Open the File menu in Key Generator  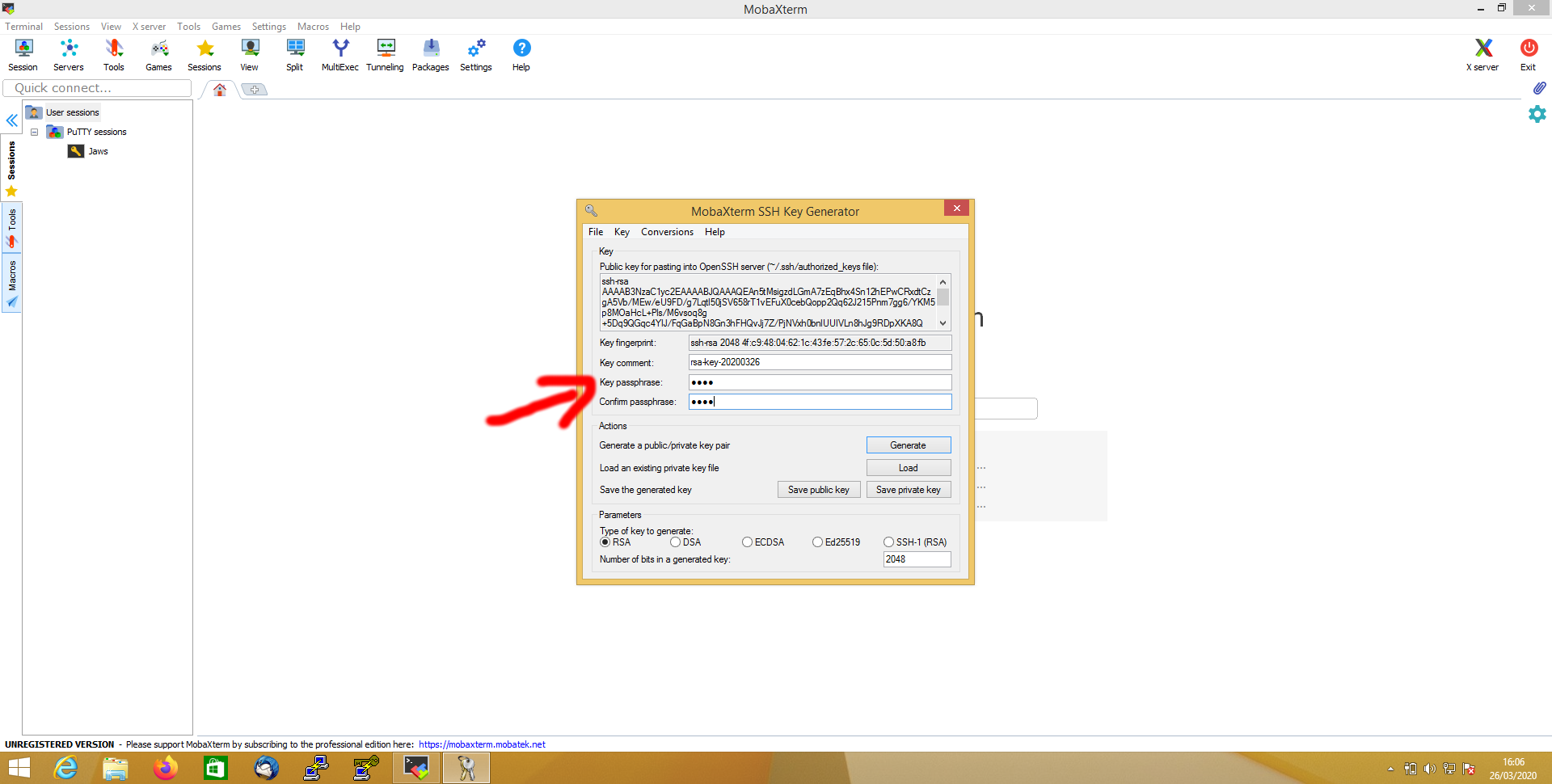coord(596,232)
